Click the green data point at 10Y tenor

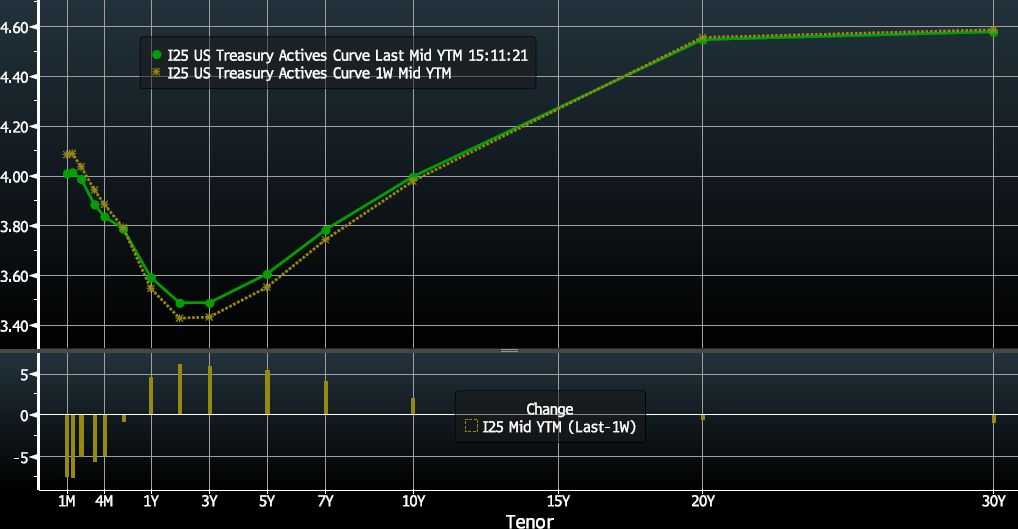413,177
